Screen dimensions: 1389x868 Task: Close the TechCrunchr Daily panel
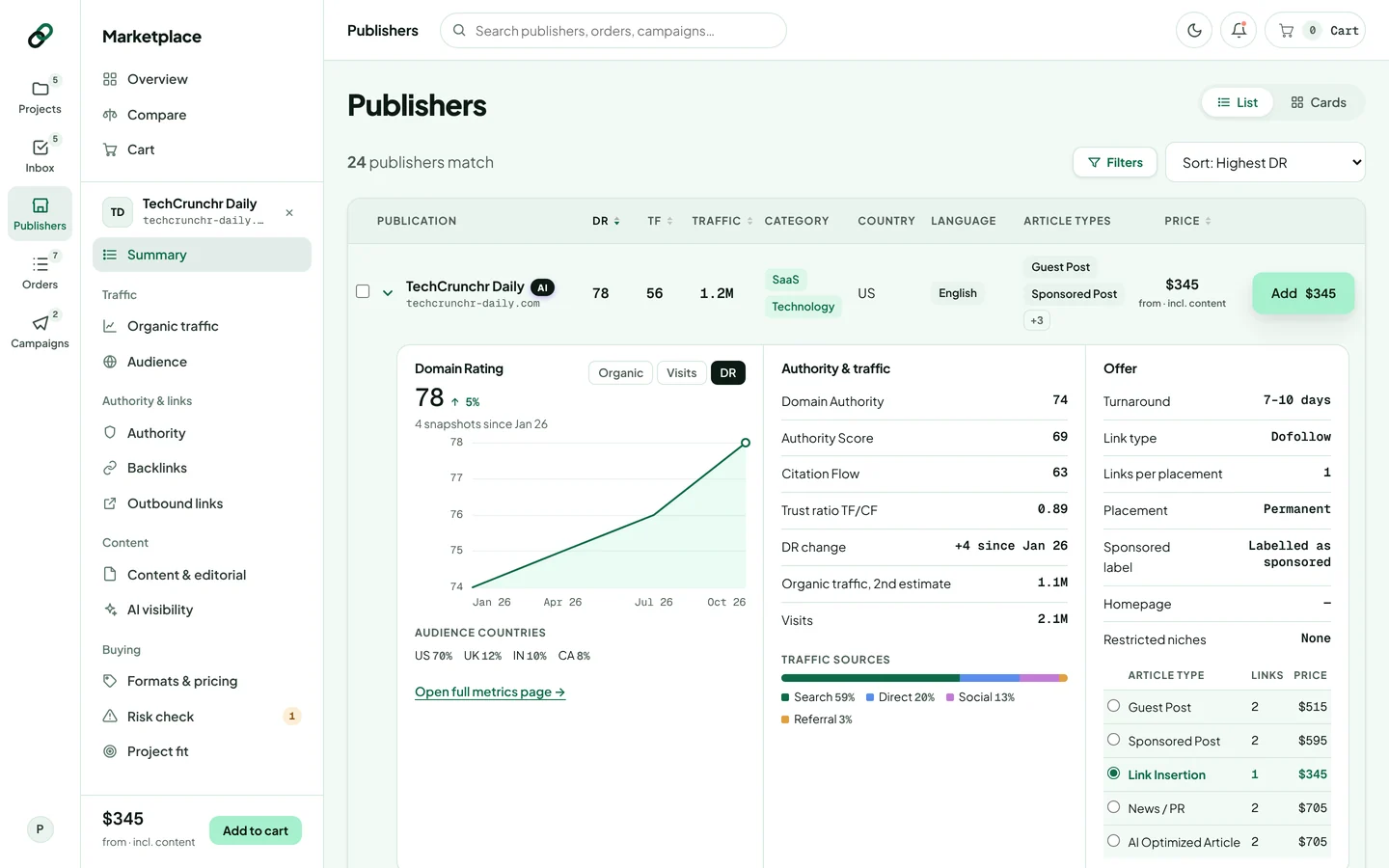289,212
